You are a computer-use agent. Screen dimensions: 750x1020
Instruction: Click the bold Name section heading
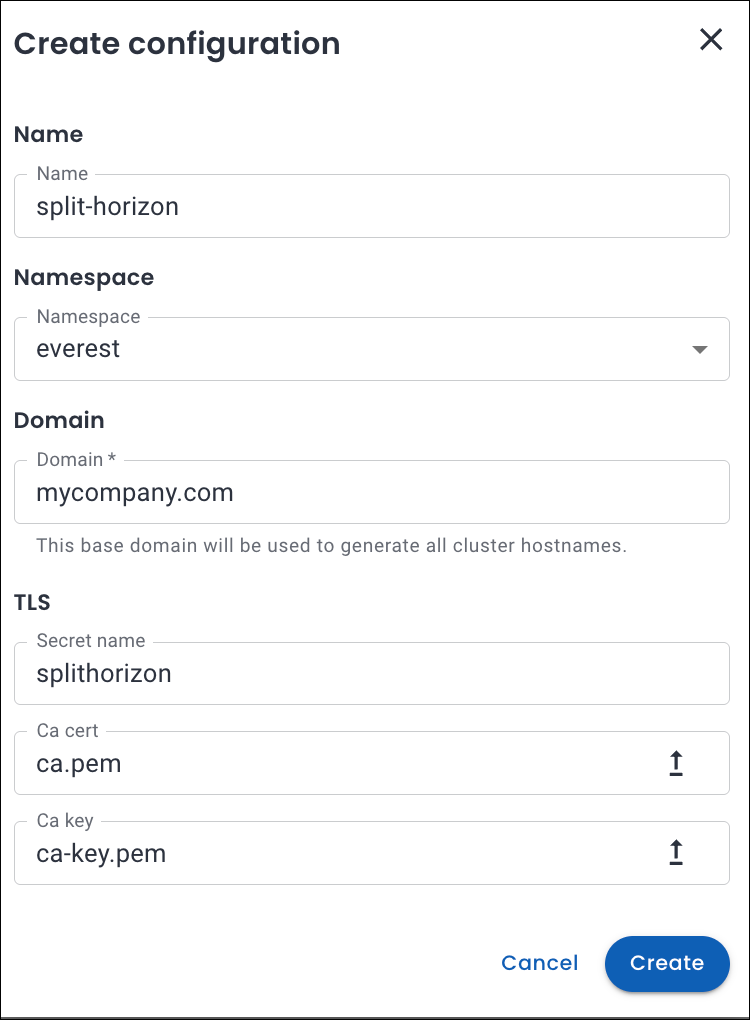48,134
